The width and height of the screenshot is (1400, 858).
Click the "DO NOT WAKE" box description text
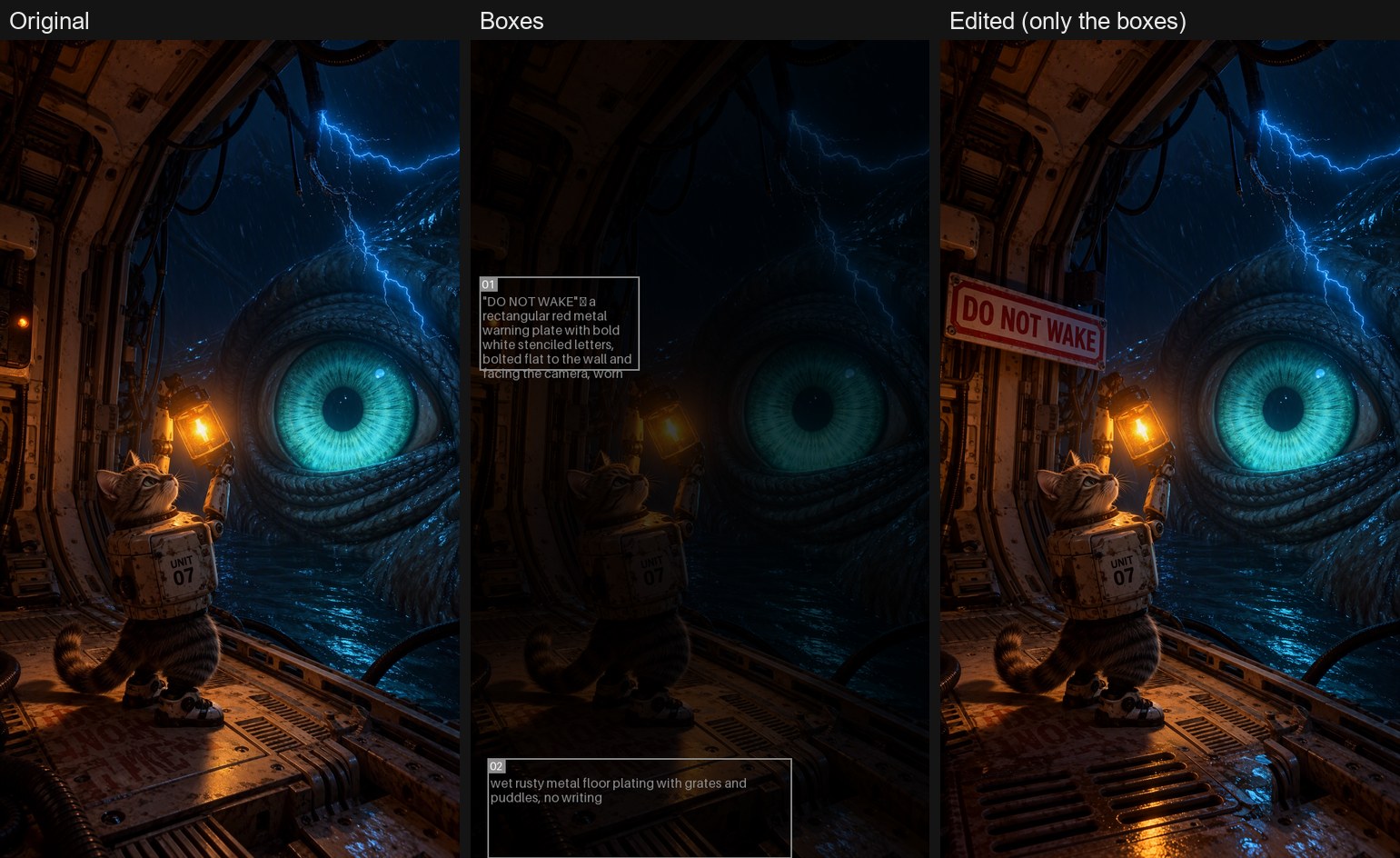[557, 337]
